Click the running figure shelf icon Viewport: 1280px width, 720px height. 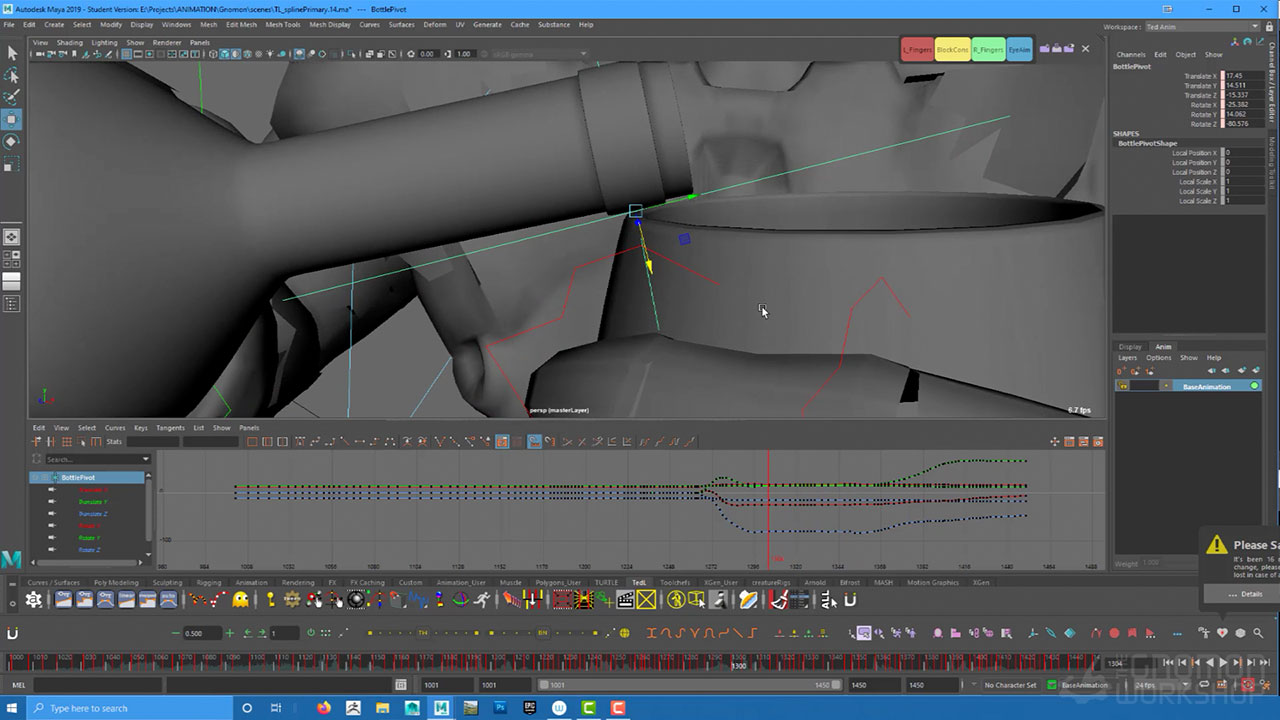(x=483, y=600)
